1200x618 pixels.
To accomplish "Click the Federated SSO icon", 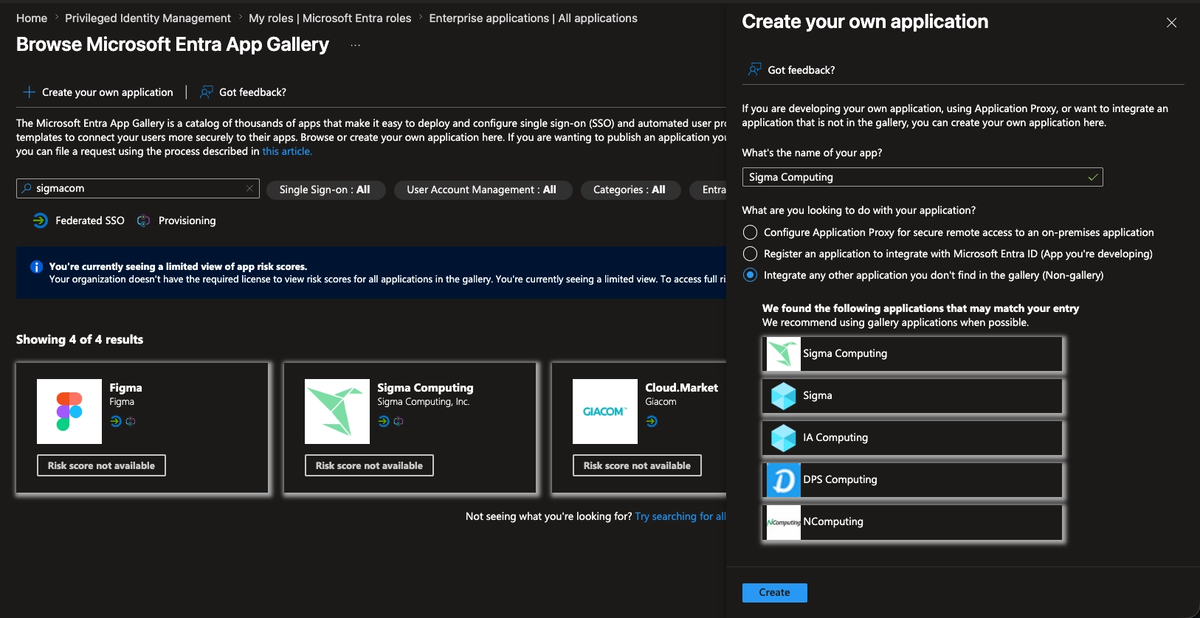I will (39, 220).
